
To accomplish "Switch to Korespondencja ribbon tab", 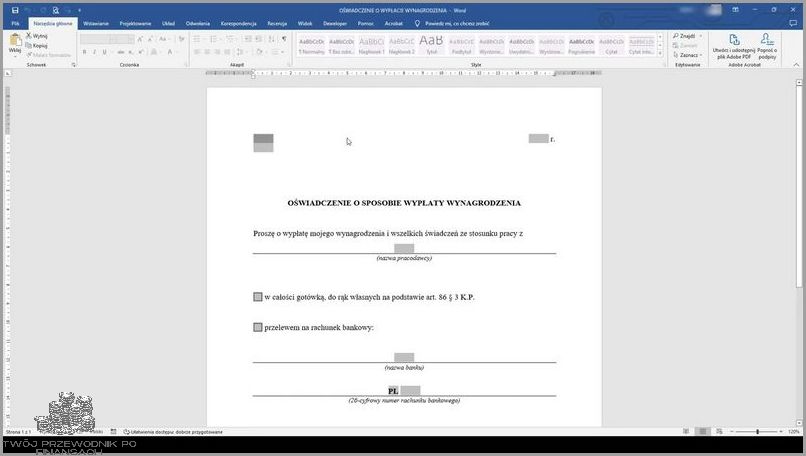I will point(239,23).
